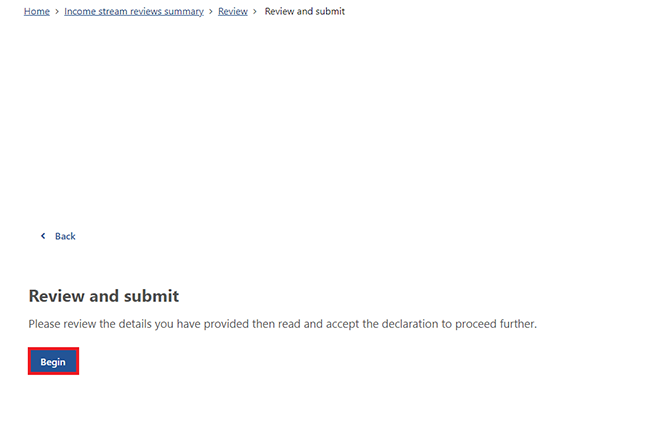Click the red-outlined Begin button
Image resolution: width=650 pixels, height=433 pixels.
tap(53, 361)
